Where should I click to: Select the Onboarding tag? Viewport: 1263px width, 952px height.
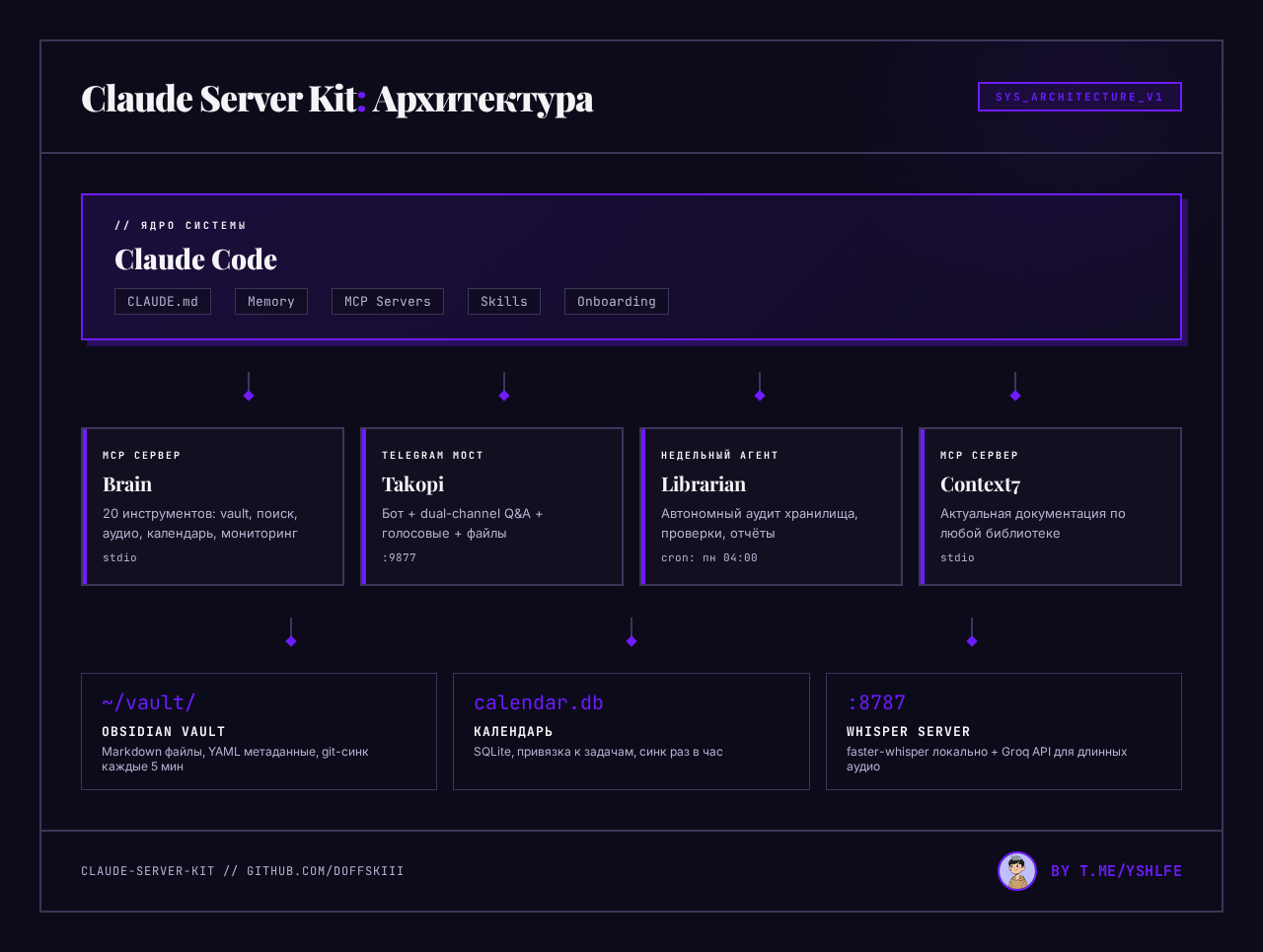[x=617, y=301]
